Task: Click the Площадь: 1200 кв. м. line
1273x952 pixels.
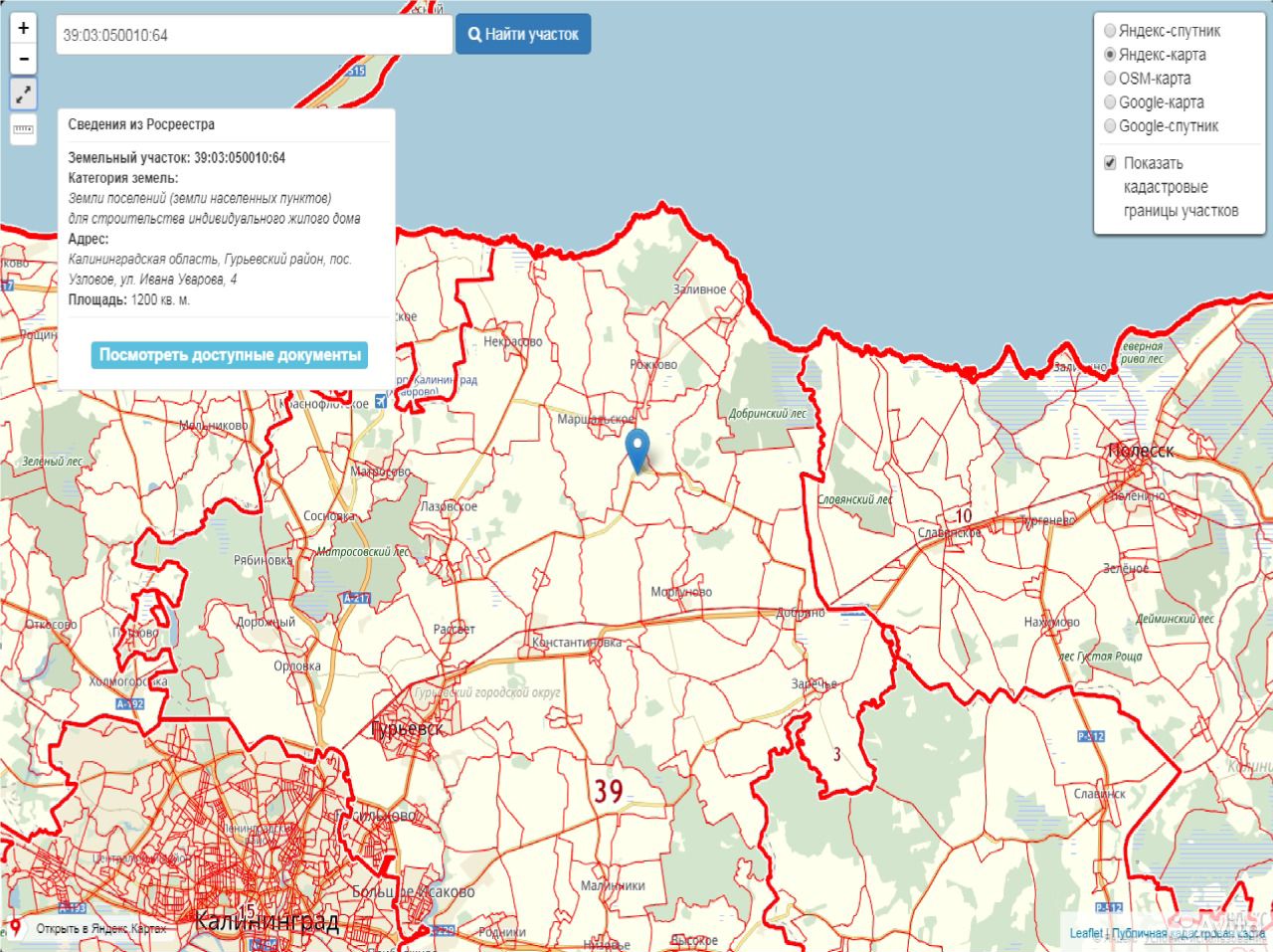Action: tap(129, 299)
